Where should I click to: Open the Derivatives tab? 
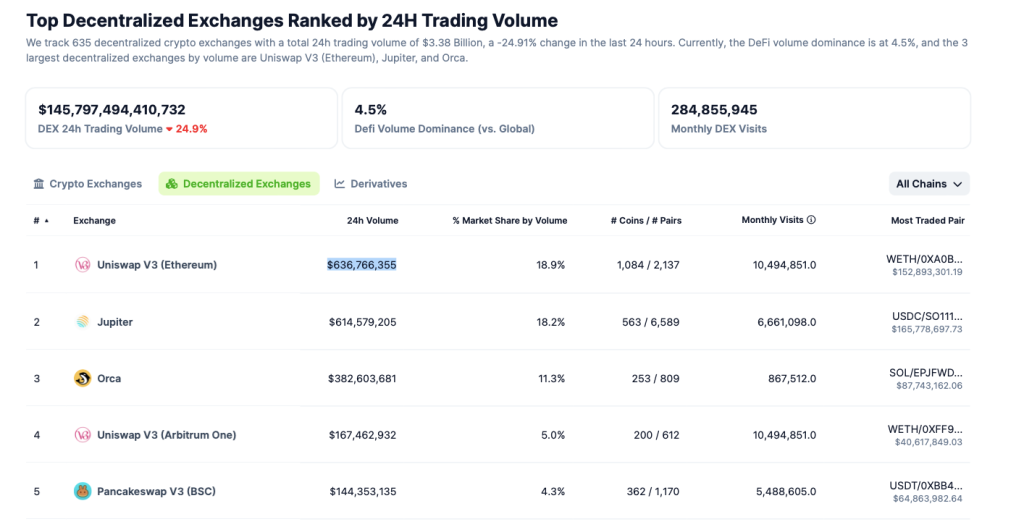(371, 184)
